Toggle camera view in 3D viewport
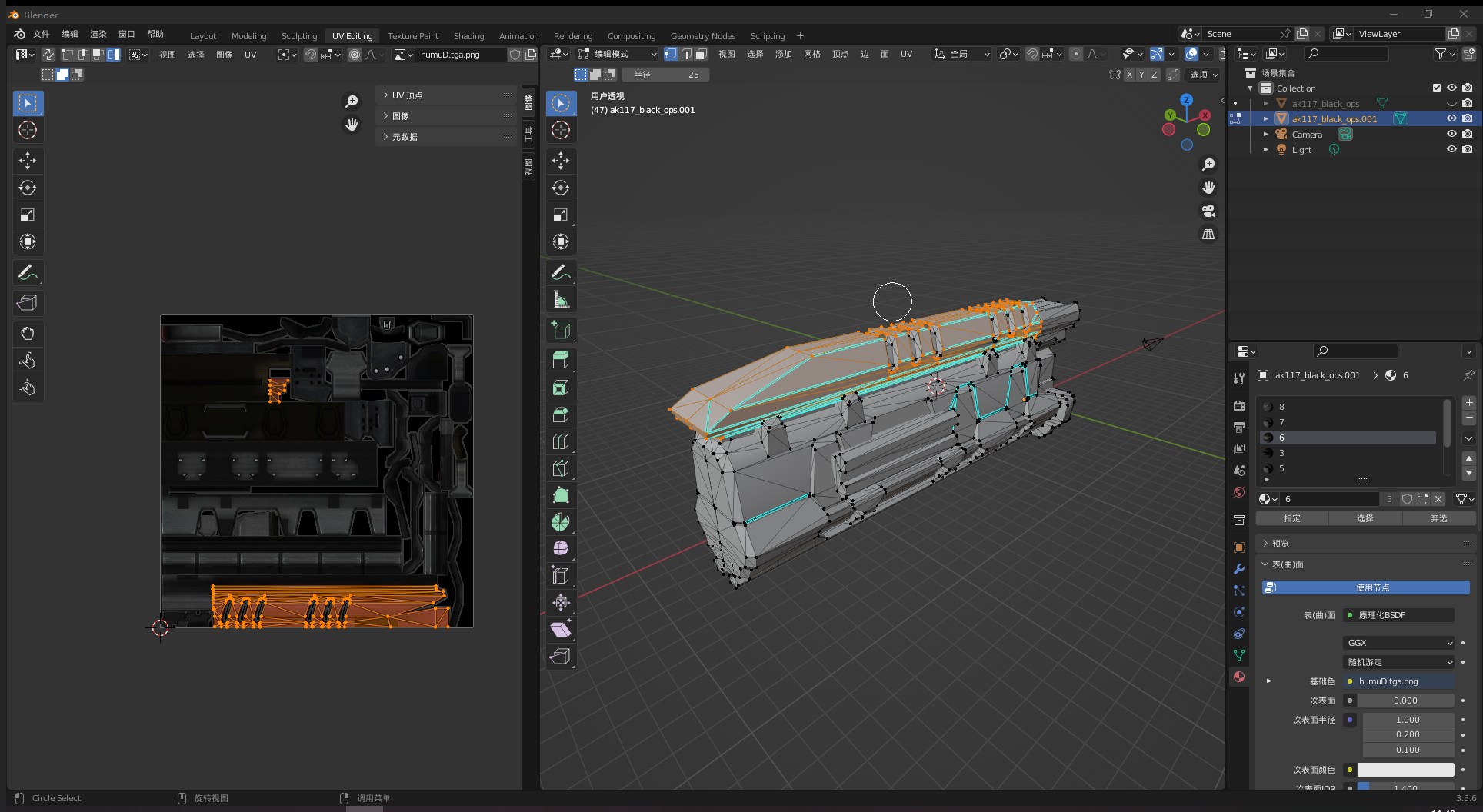 (x=1208, y=211)
